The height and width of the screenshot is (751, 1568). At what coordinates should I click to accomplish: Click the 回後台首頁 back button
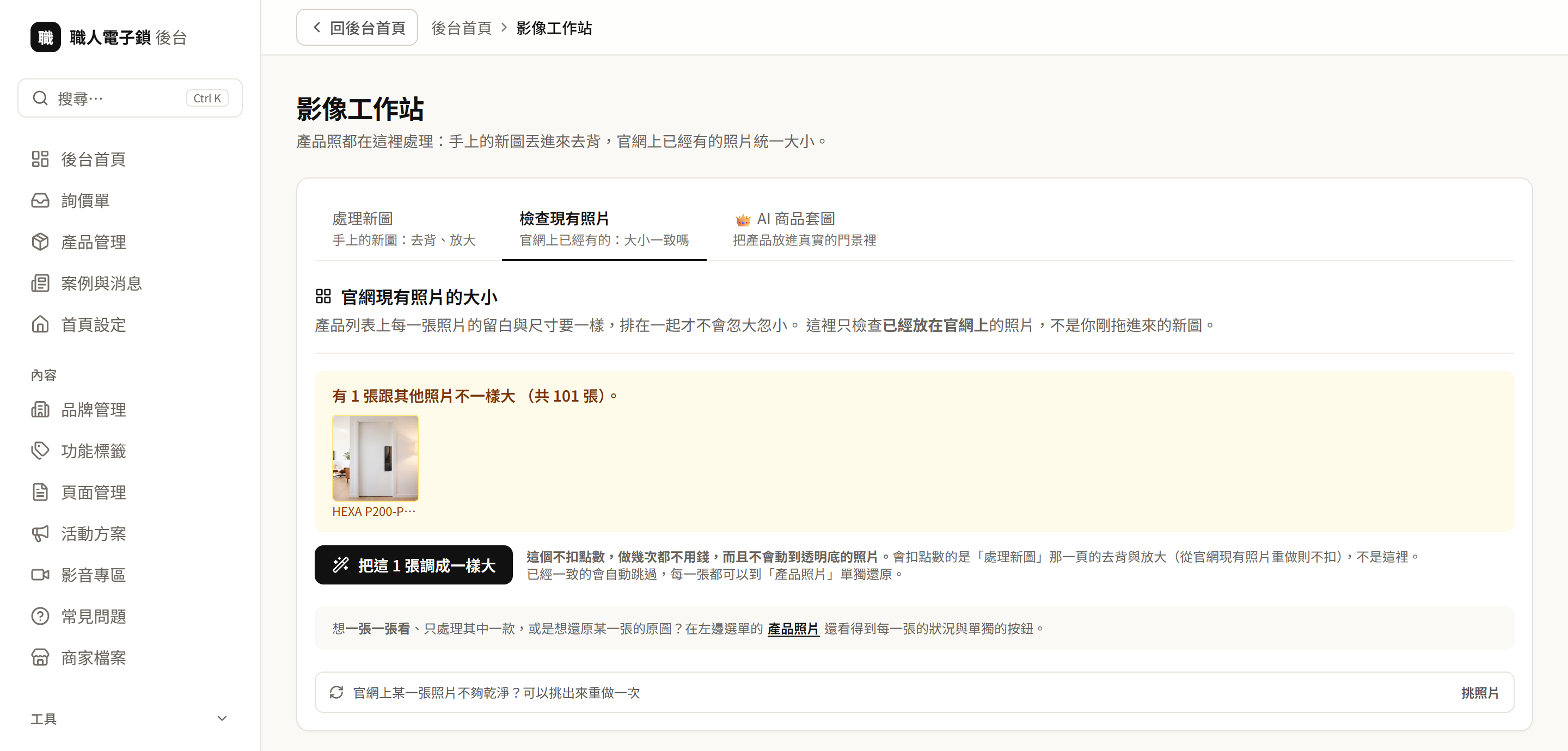coord(357,27)
